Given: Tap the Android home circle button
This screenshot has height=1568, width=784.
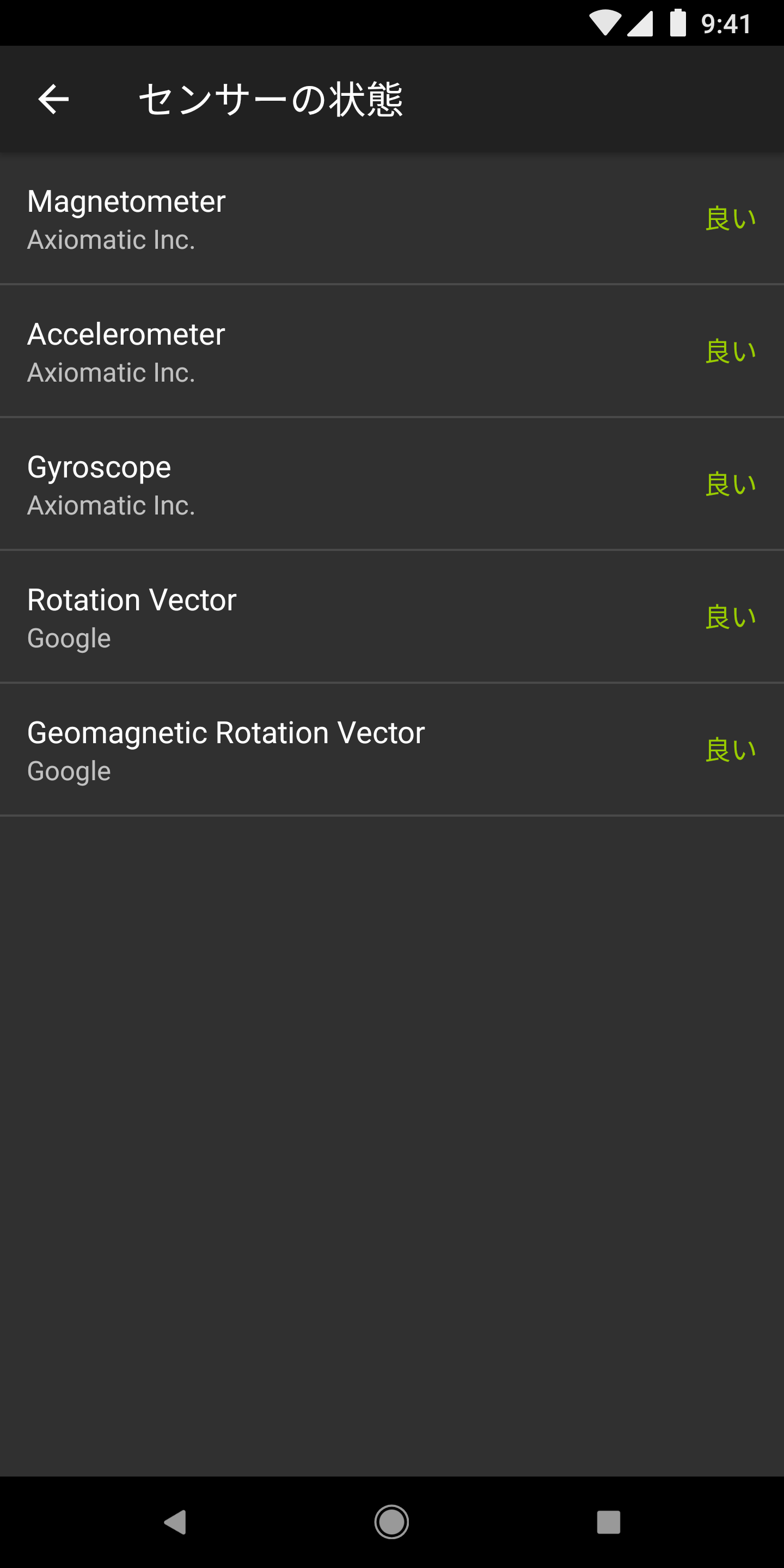Looking at the screenshot, I should coord(391,1522).
